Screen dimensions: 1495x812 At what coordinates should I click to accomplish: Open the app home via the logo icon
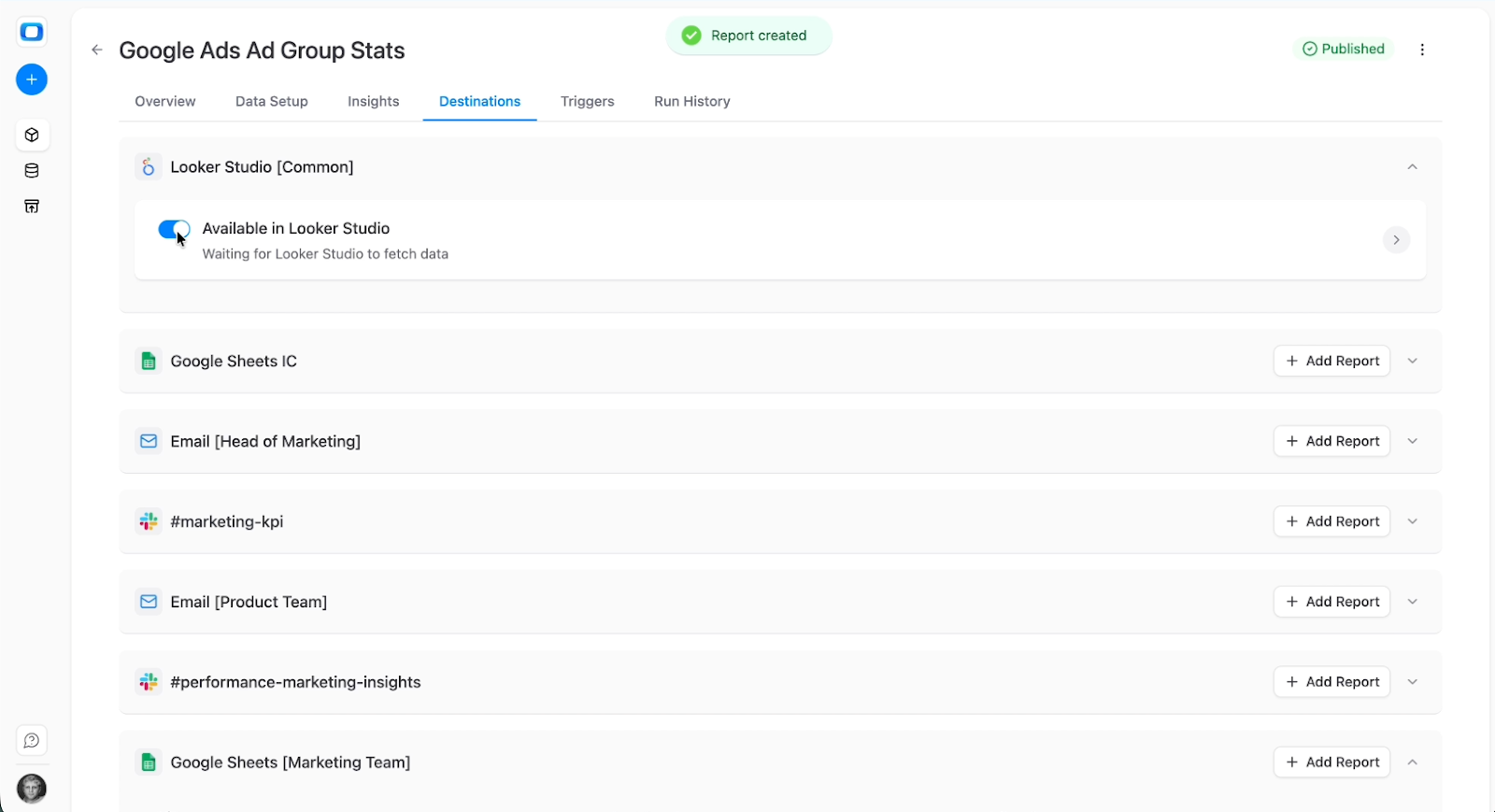tap(31, 31)
